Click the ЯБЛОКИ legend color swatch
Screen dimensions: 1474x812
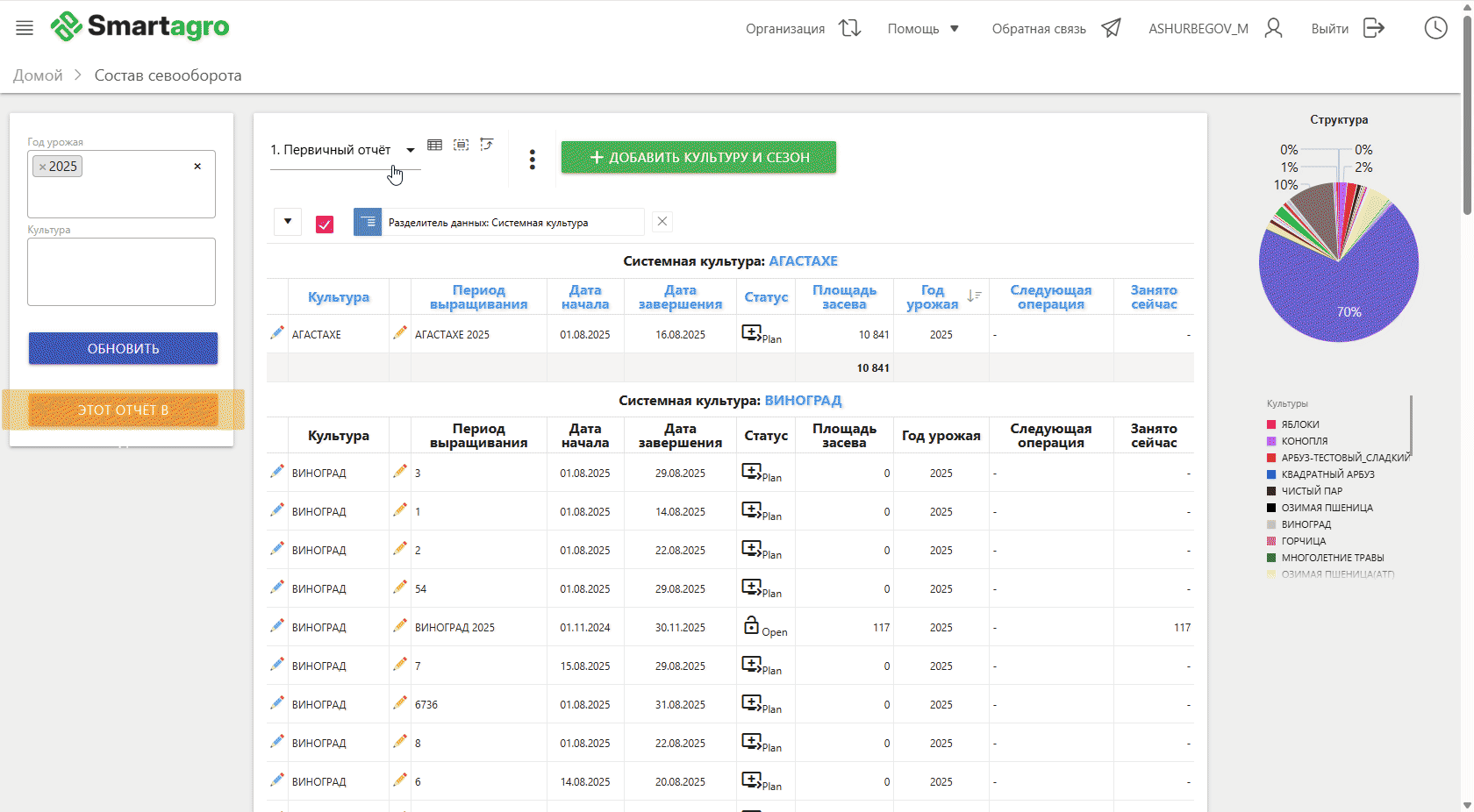coord(1271,424)
